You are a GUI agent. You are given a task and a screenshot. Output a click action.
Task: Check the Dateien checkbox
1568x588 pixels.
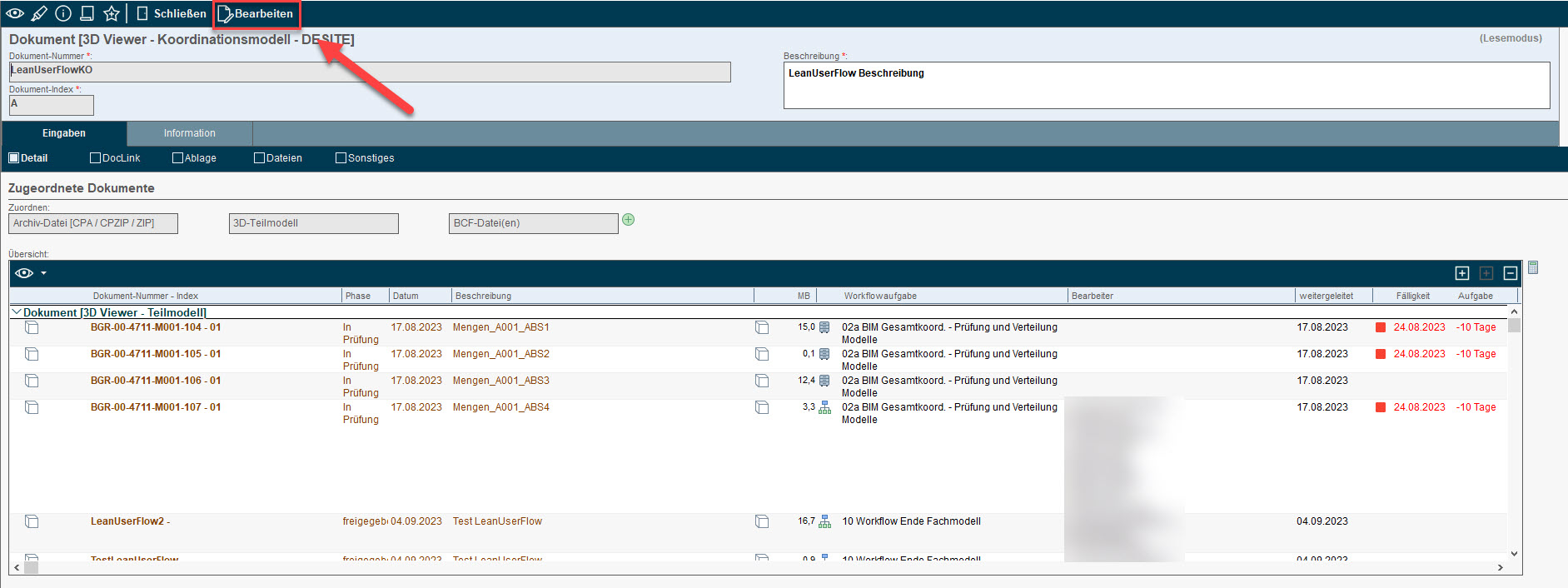[x=259, y=158]
